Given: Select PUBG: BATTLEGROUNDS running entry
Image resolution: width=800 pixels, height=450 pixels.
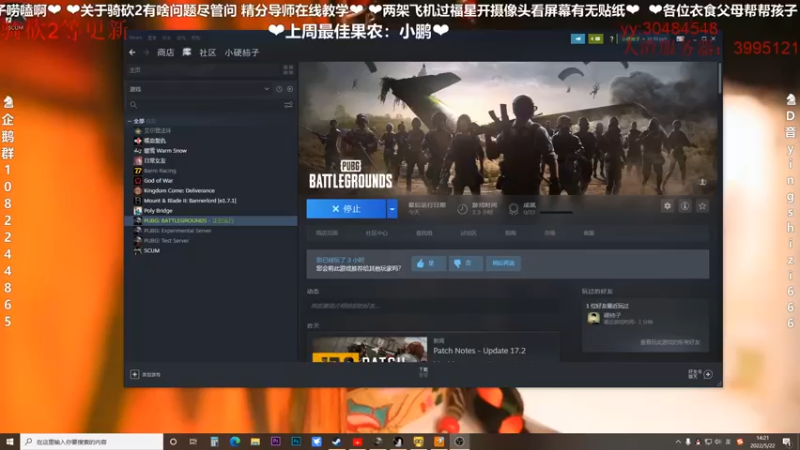Looking at the screenshot, I should pyautogui.click(x=212, y=220).
